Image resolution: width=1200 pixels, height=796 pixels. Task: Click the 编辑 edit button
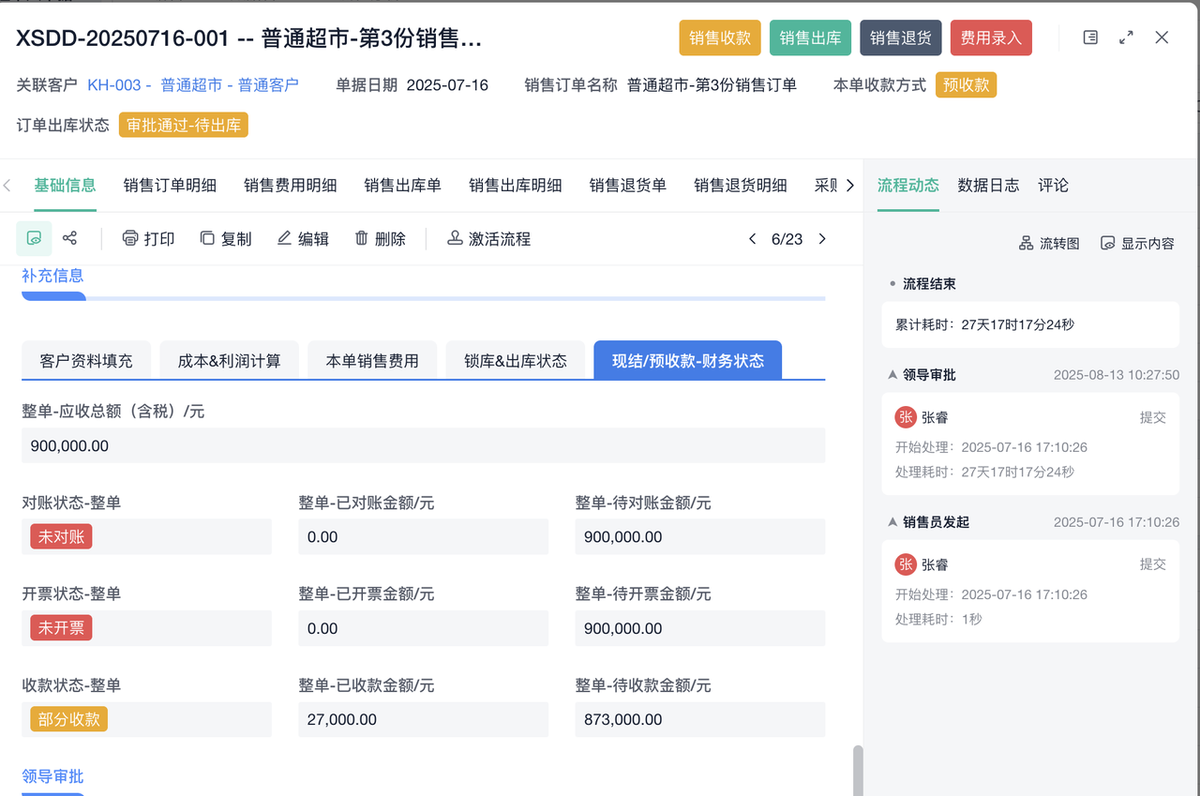tap(303, 239)
